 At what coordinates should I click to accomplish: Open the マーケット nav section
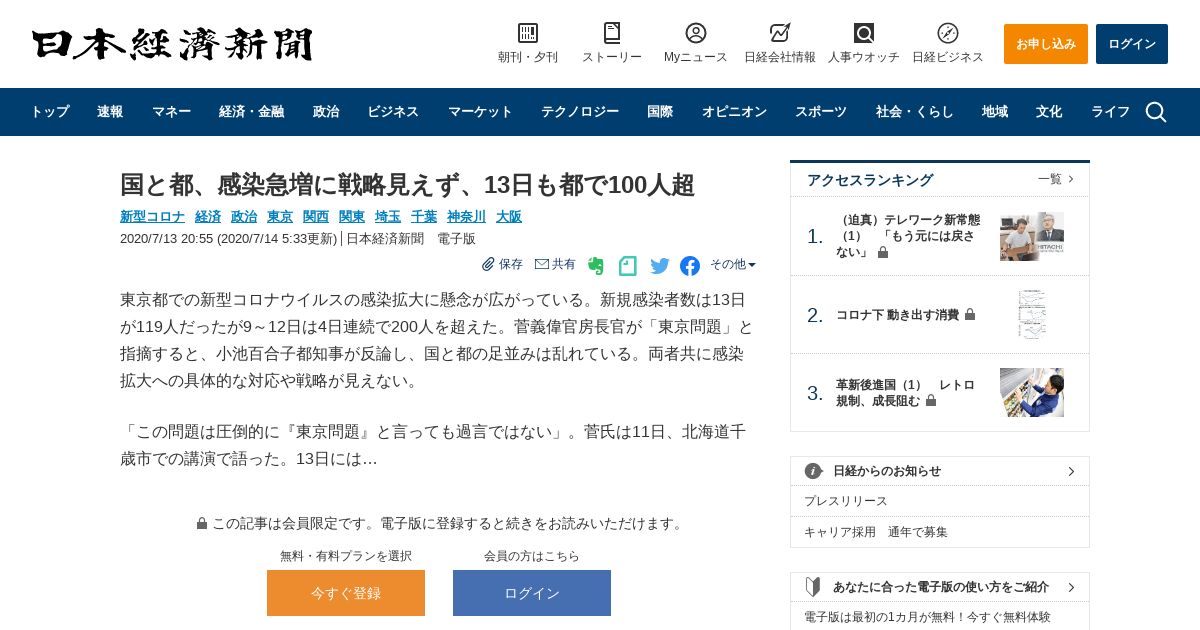click(x=480, y=112)
